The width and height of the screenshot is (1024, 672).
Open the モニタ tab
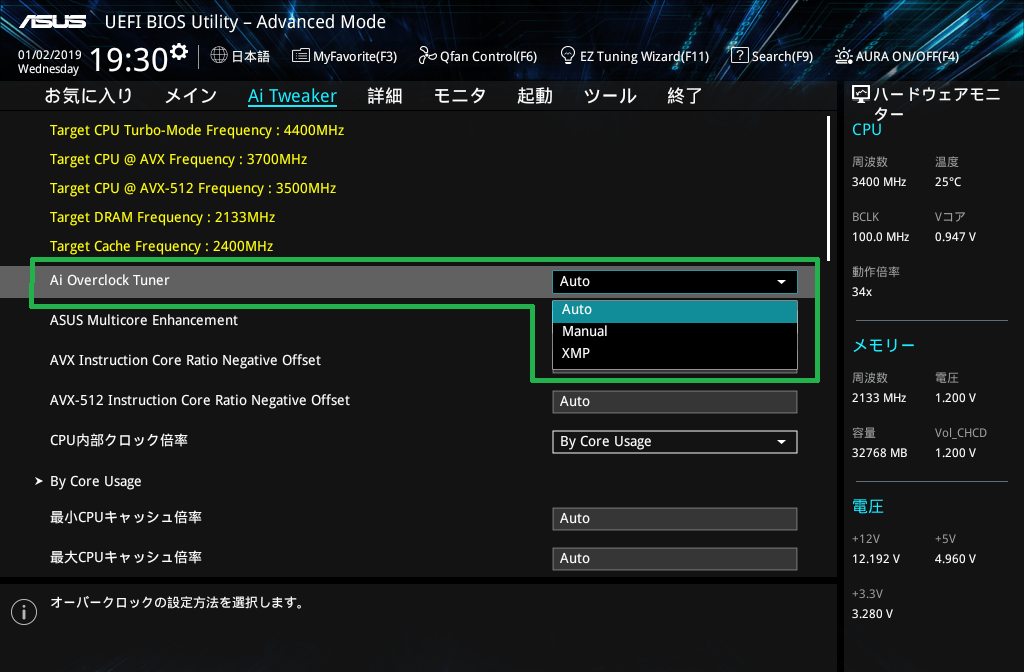coord(460,96)
